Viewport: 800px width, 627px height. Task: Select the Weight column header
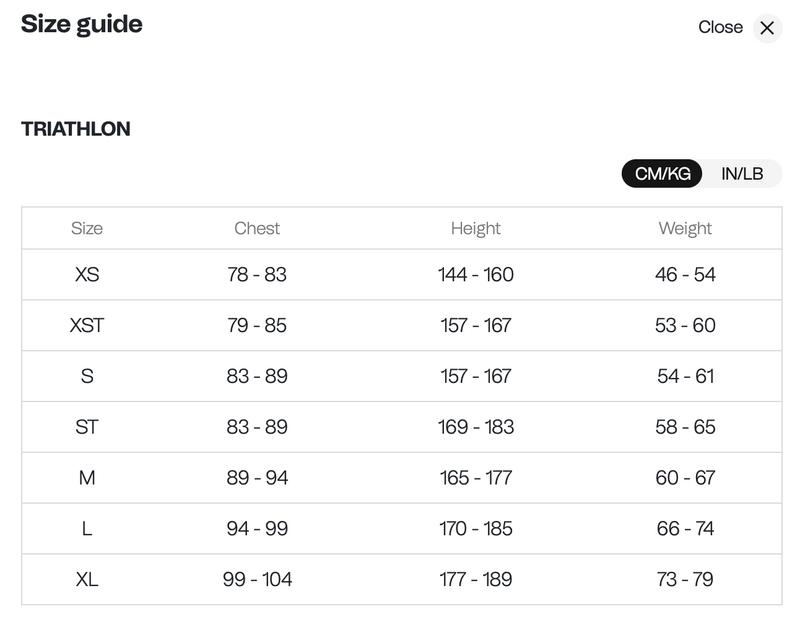click(685, 228)
